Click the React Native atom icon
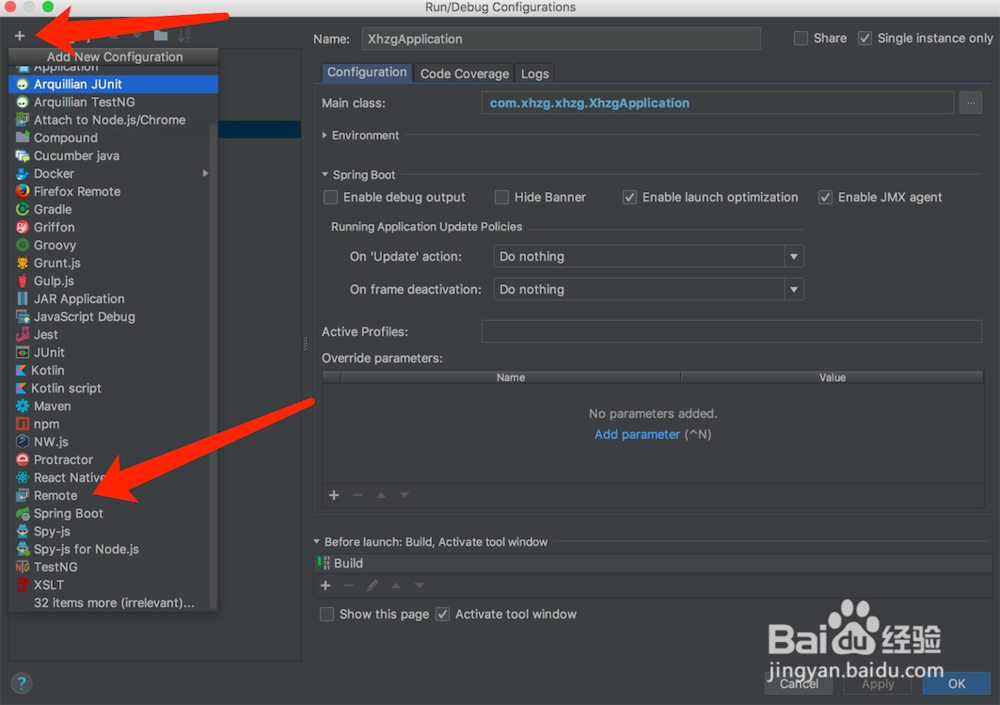Viewport: 1000px width, 705px height. pyautogui.click(x=22, y=477)
